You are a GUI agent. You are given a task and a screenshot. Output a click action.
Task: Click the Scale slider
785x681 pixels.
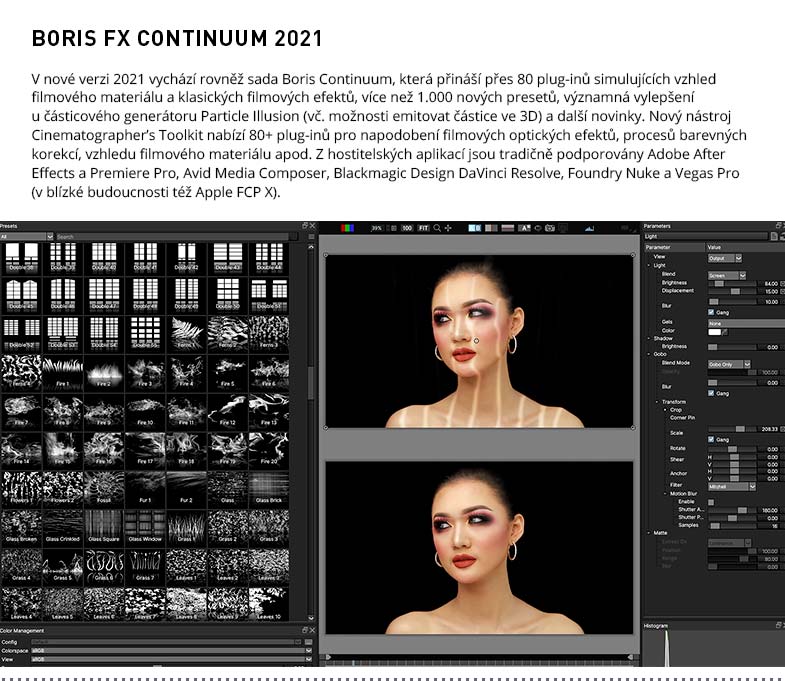coord(732,429)
